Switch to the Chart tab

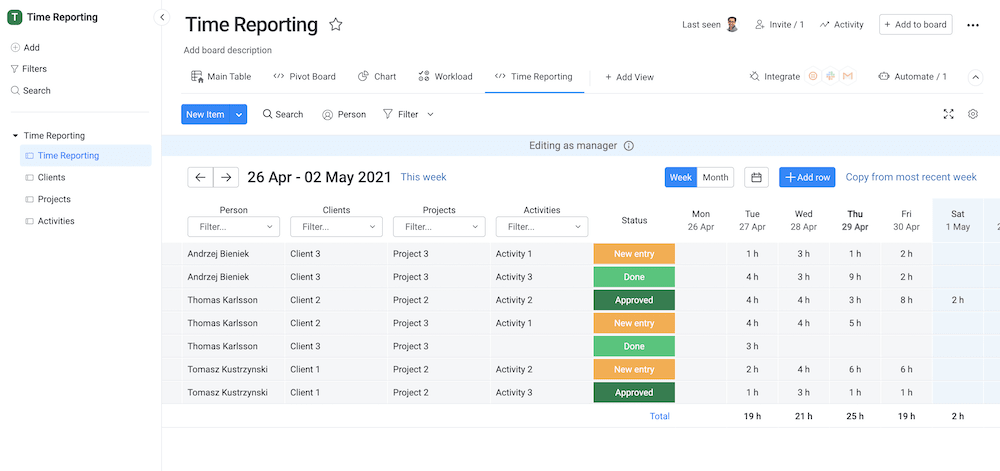pos(377,76)
